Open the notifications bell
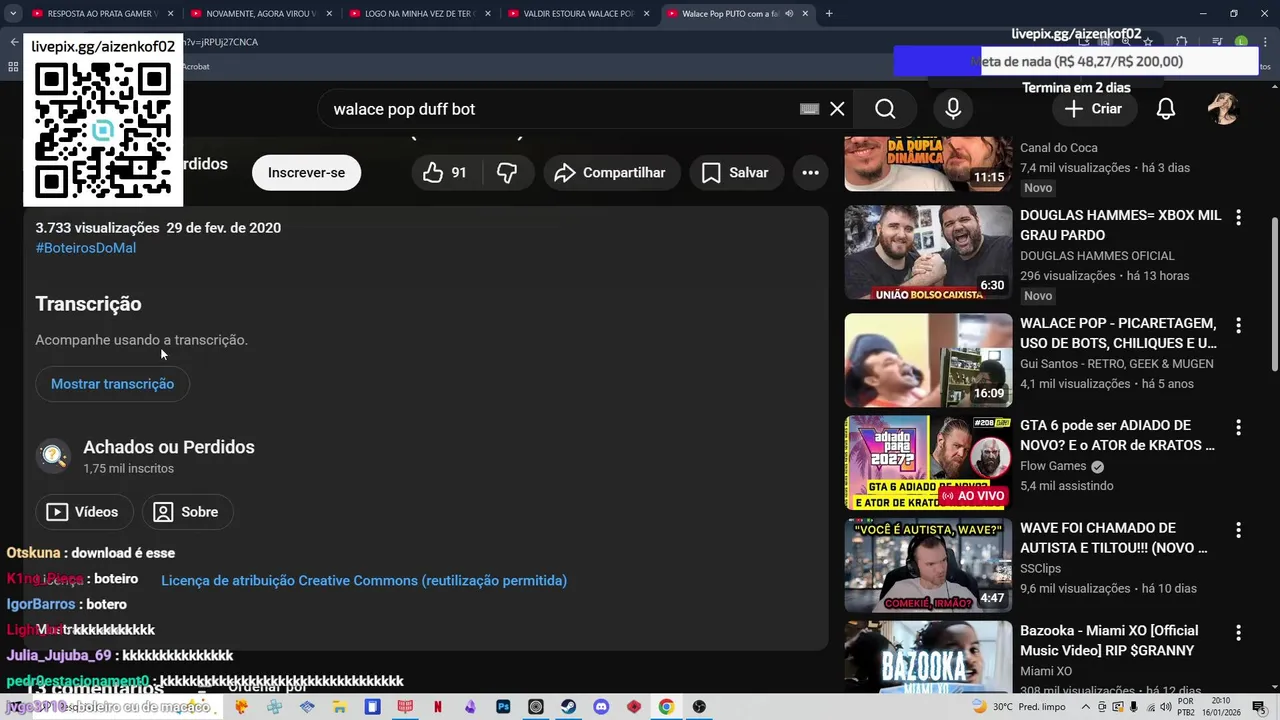Screen dimensions: 1280x720 [1166, 109]
